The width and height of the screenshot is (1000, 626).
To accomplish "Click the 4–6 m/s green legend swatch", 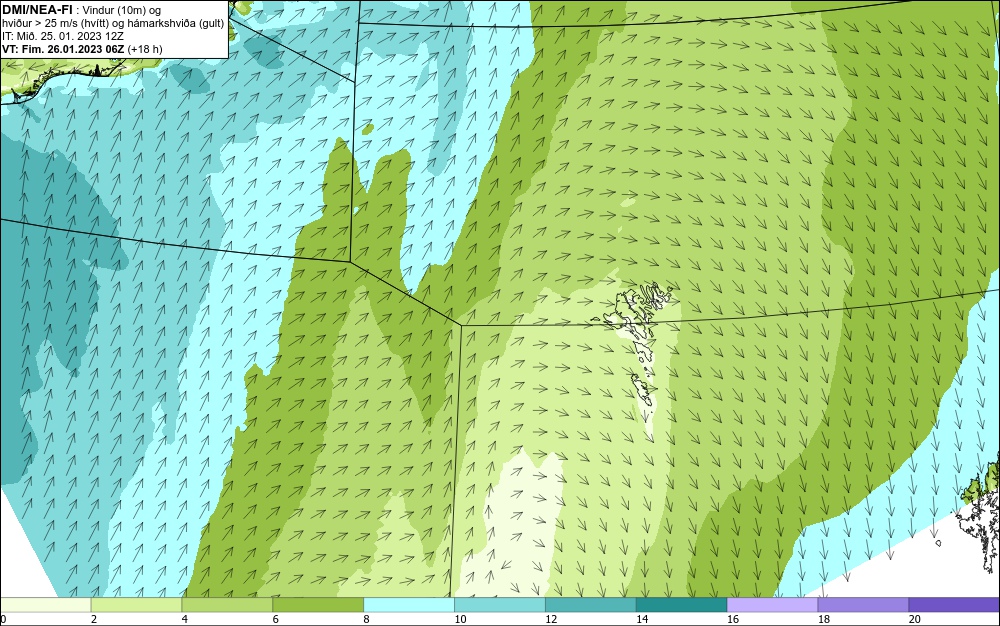I will pos(227,604).
